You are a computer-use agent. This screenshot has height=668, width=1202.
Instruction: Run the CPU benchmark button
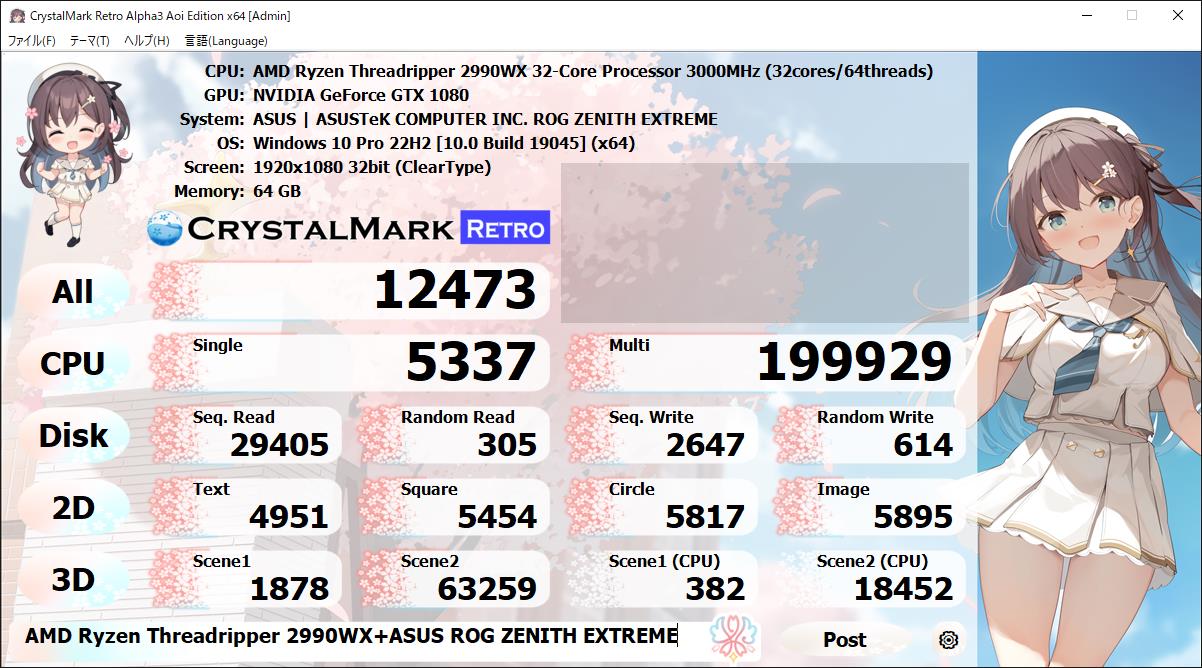[73, 364]
